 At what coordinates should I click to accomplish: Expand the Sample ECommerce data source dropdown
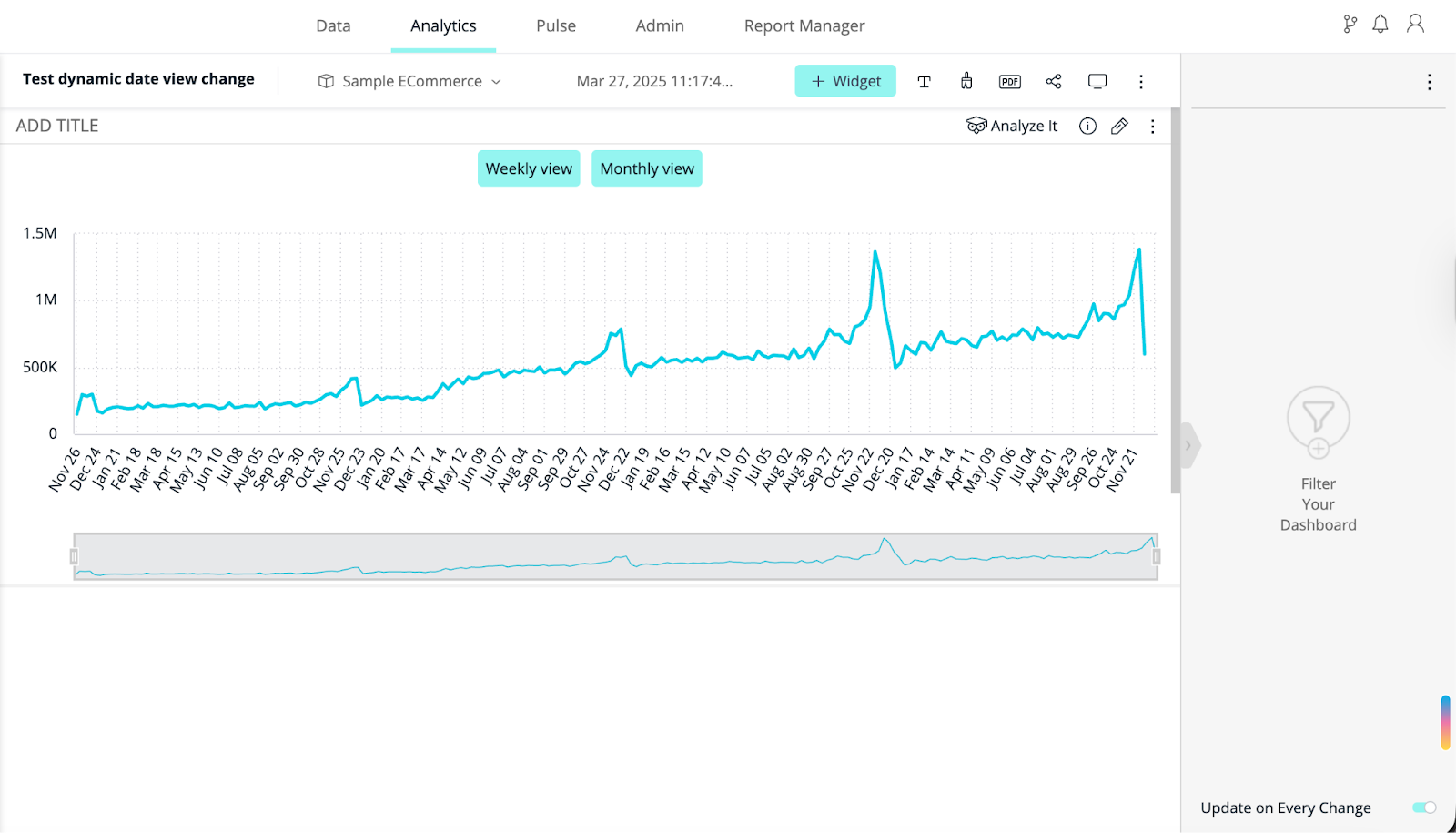[410, 82]
